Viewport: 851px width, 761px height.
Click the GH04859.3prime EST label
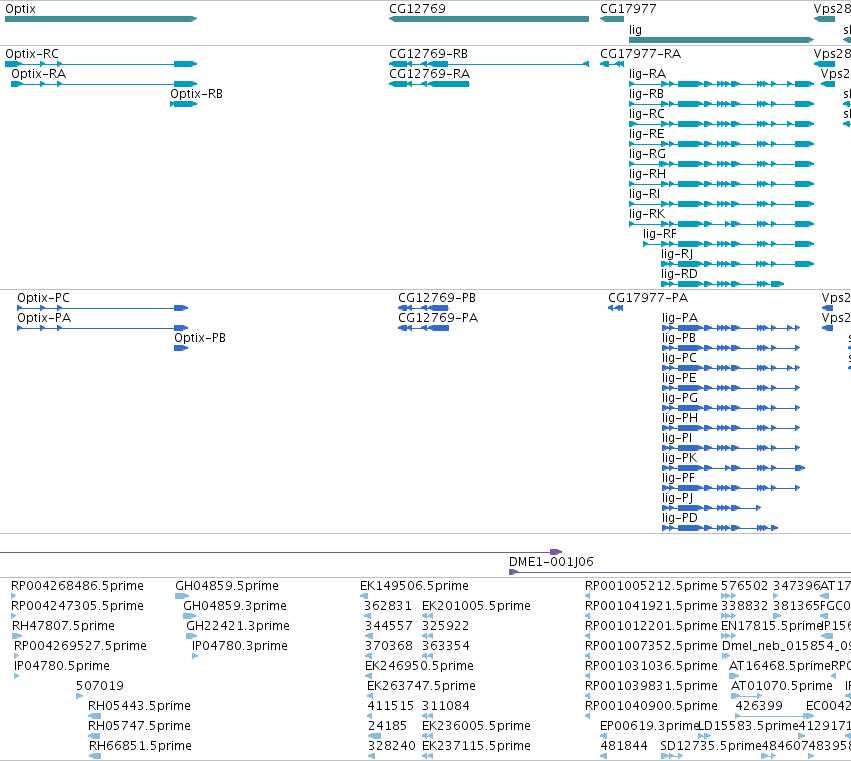[235, 606]
